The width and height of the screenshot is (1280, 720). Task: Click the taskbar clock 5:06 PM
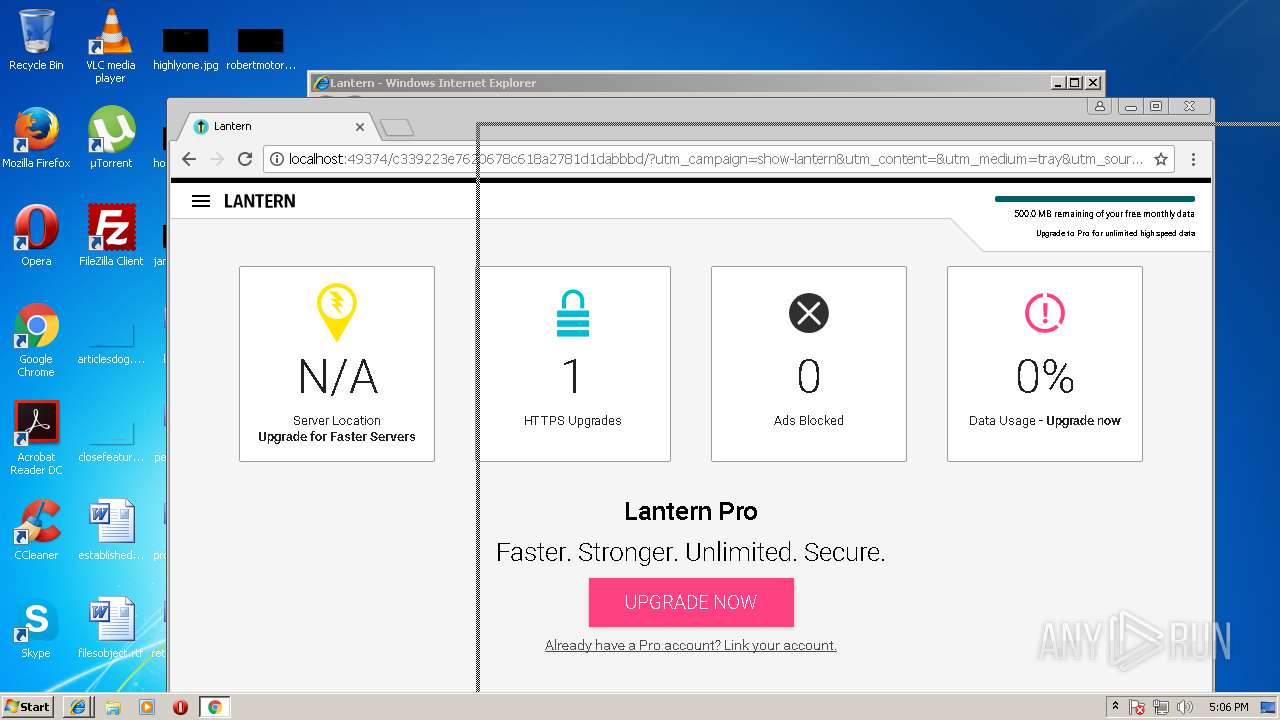tap(1228, 707)
